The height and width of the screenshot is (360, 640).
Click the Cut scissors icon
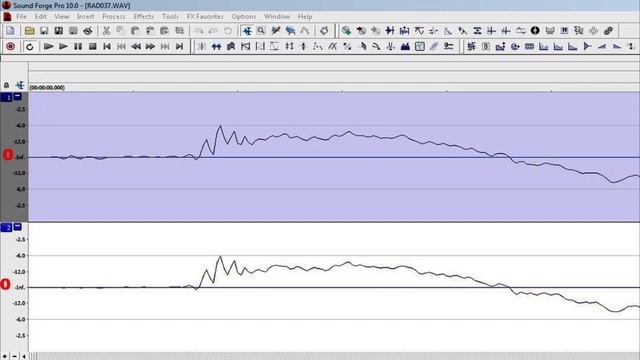(x=107, y=31)
